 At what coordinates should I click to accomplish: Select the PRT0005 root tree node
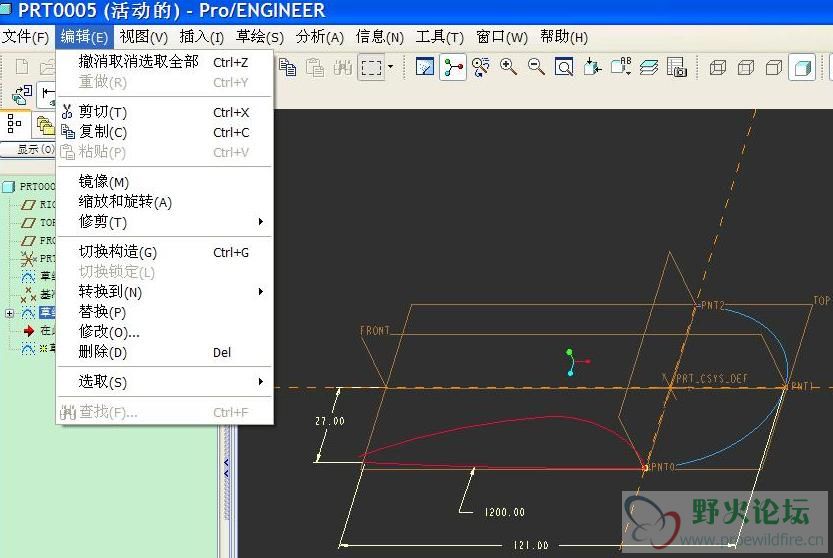point(29,187)
